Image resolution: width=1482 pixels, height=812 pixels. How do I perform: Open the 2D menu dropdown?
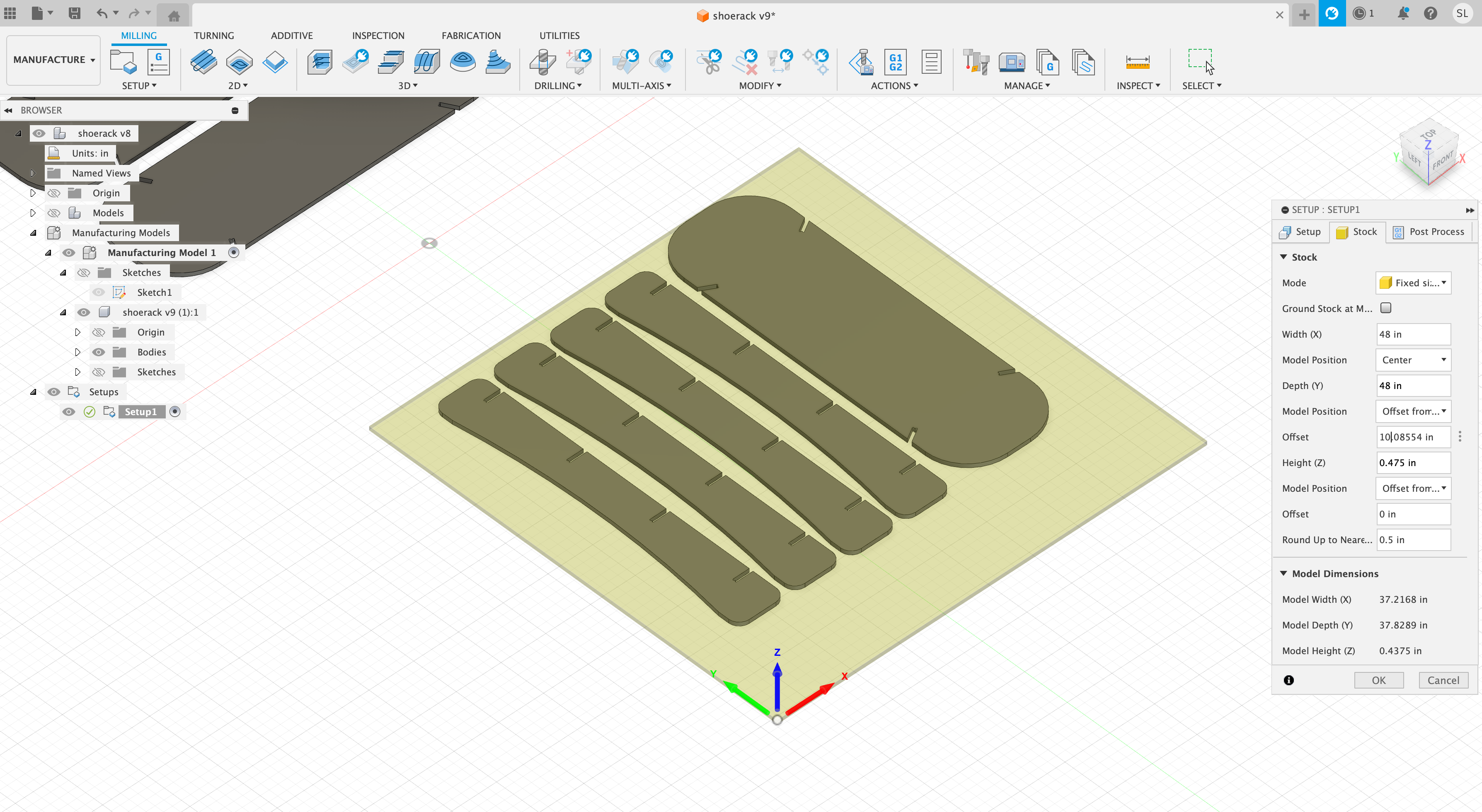[237, 86]
